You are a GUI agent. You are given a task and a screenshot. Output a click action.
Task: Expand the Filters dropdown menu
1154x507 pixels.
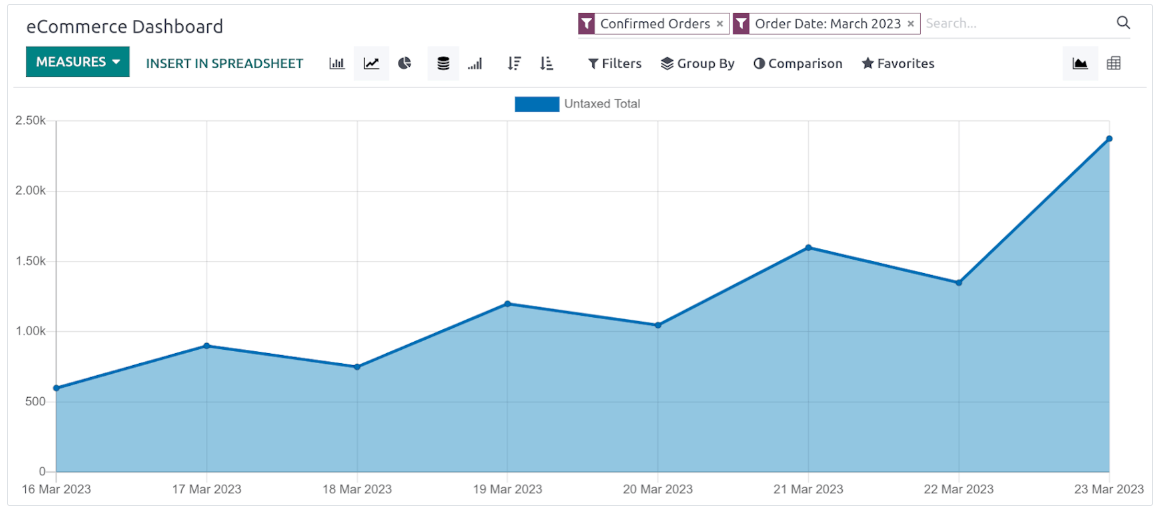615,63
